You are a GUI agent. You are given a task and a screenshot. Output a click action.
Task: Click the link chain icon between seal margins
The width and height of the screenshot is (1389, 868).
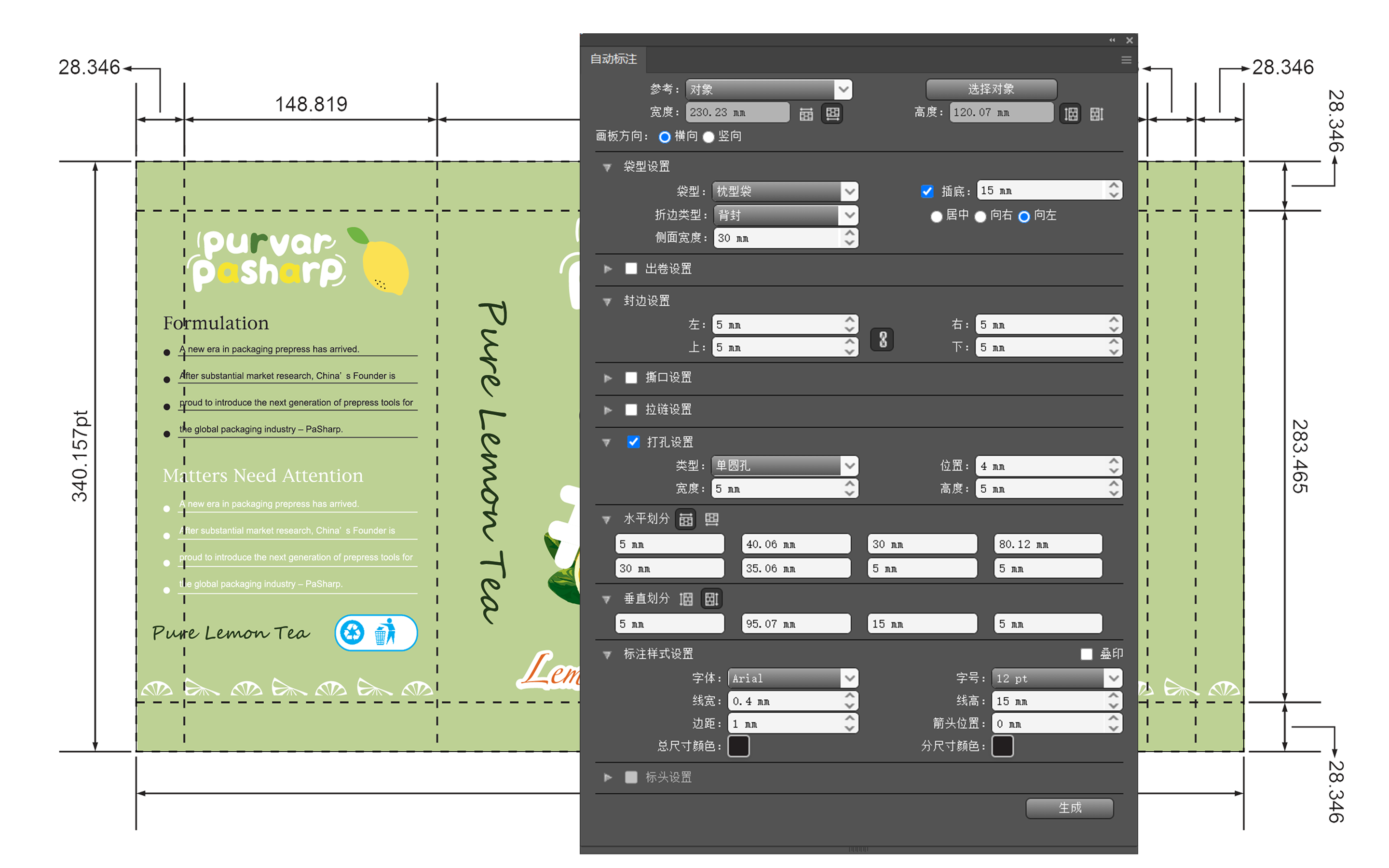point(882,339)
